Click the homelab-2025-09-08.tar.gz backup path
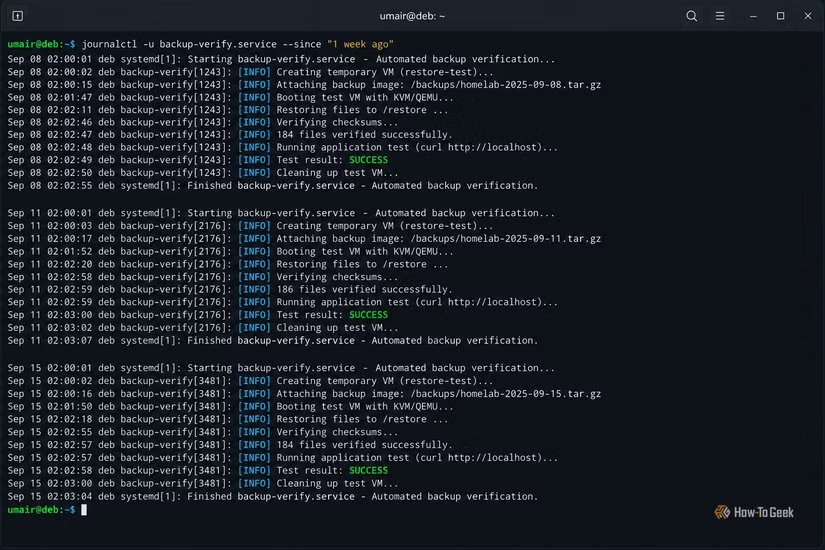 506,85
